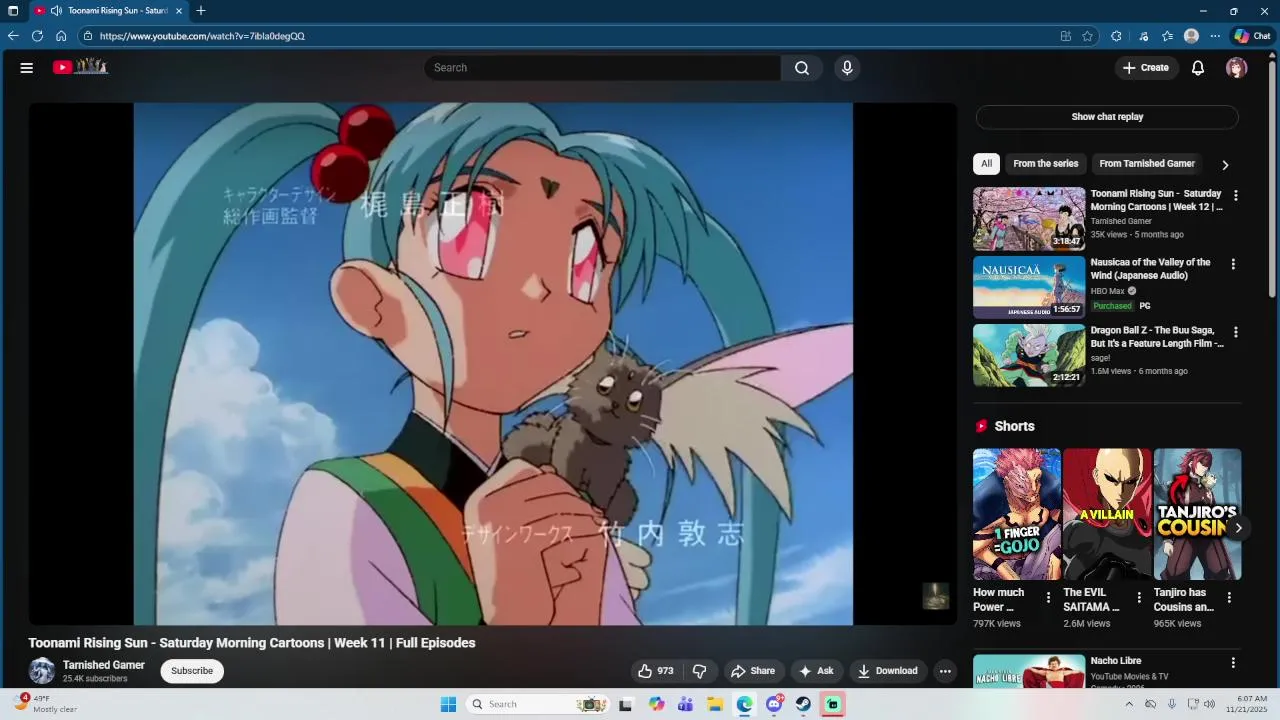Go to the YouTube home logo
This screenshot has width=1280, height=720.
(x=80, y=67)
